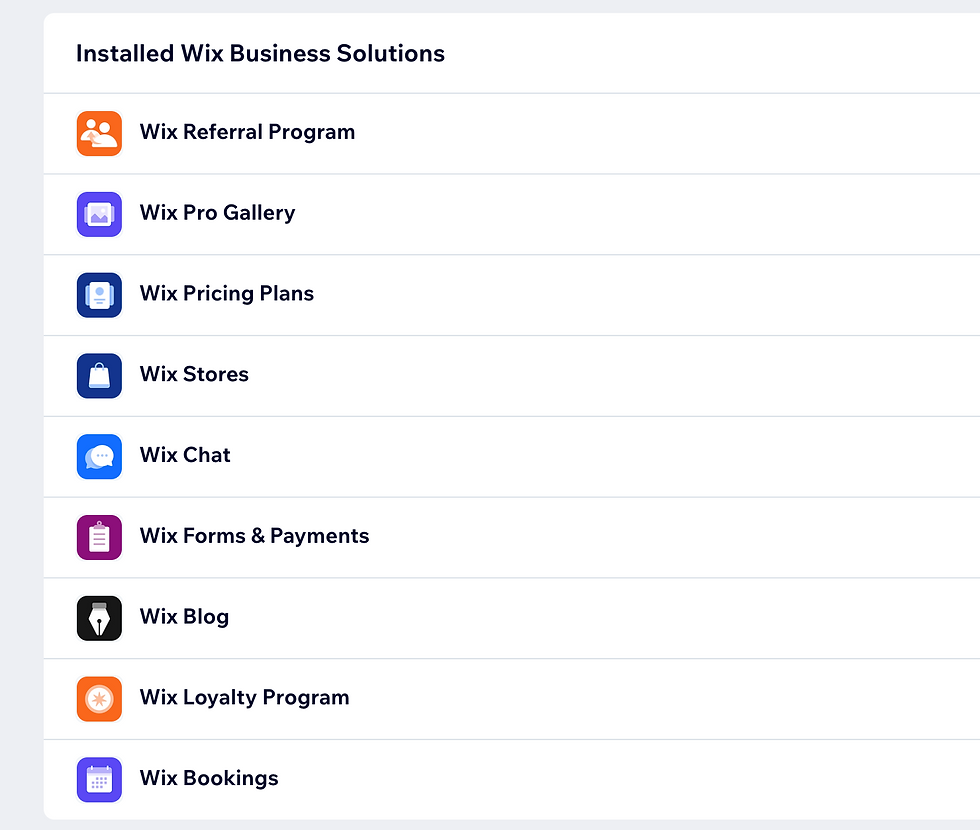Open the Wix Blog label
Image resolution: width=980 pixels, height=830 pixels.
tap(184, 616)
